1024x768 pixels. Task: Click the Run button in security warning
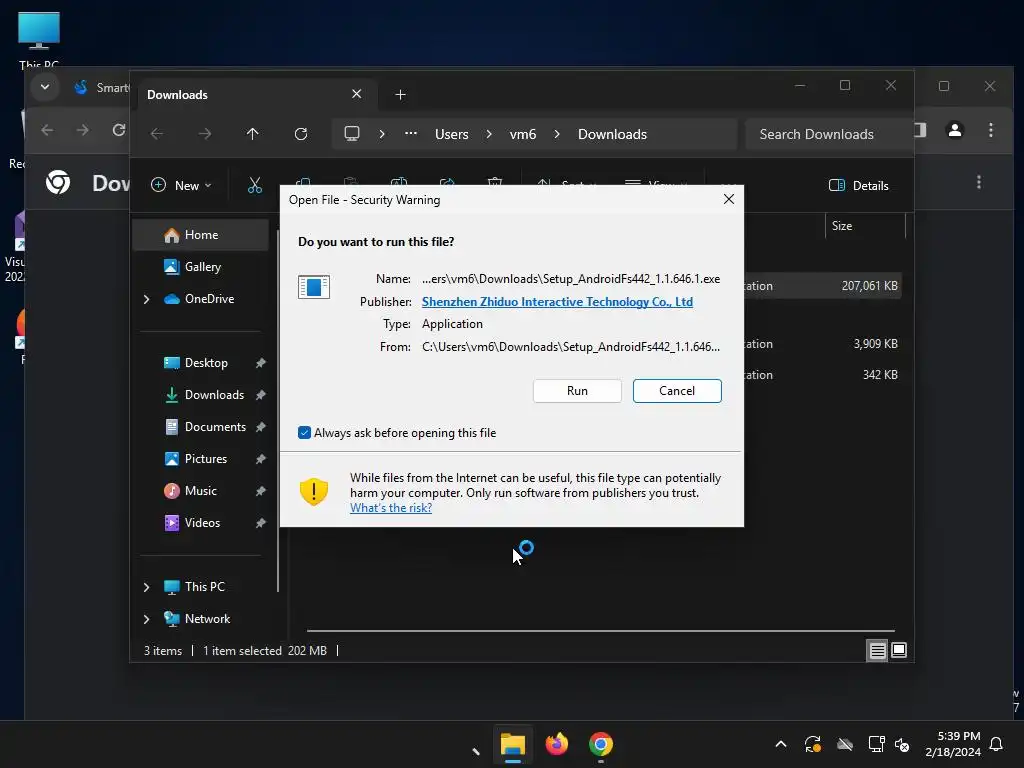(x=577, y=391)
